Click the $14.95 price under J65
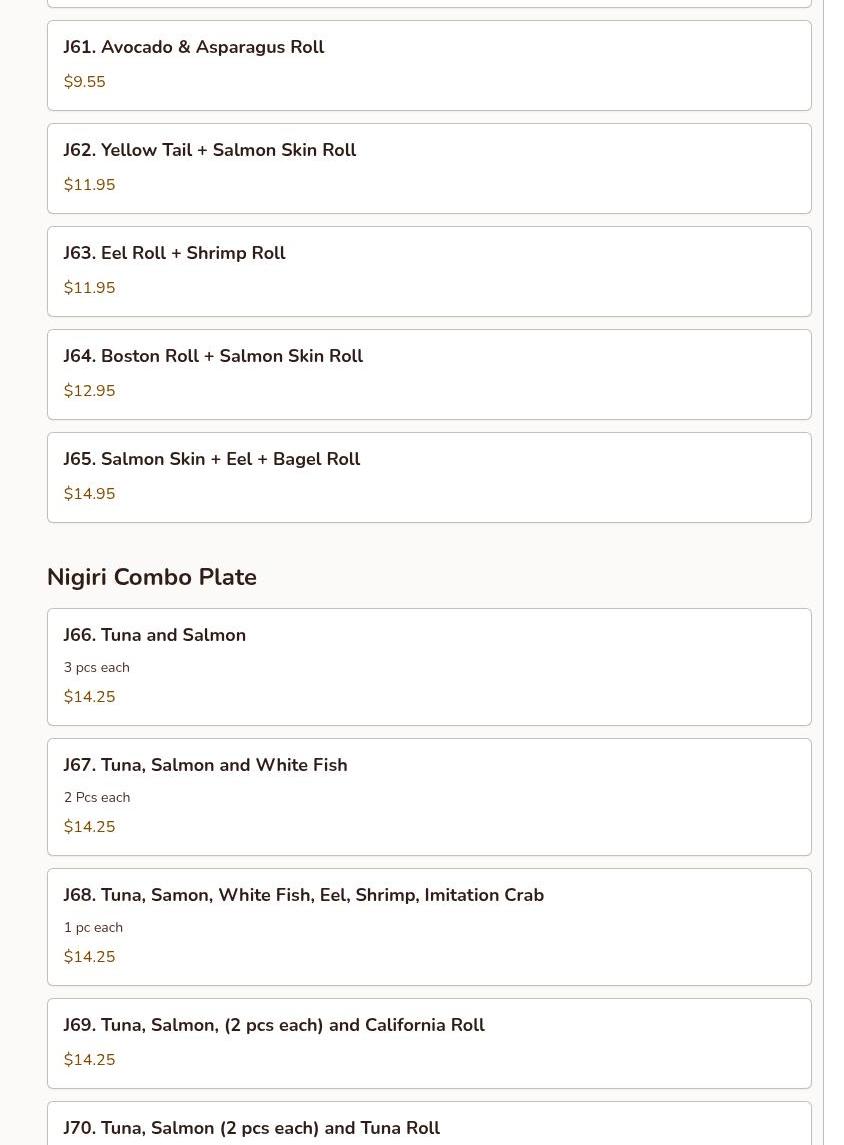 tap(90, 494)
